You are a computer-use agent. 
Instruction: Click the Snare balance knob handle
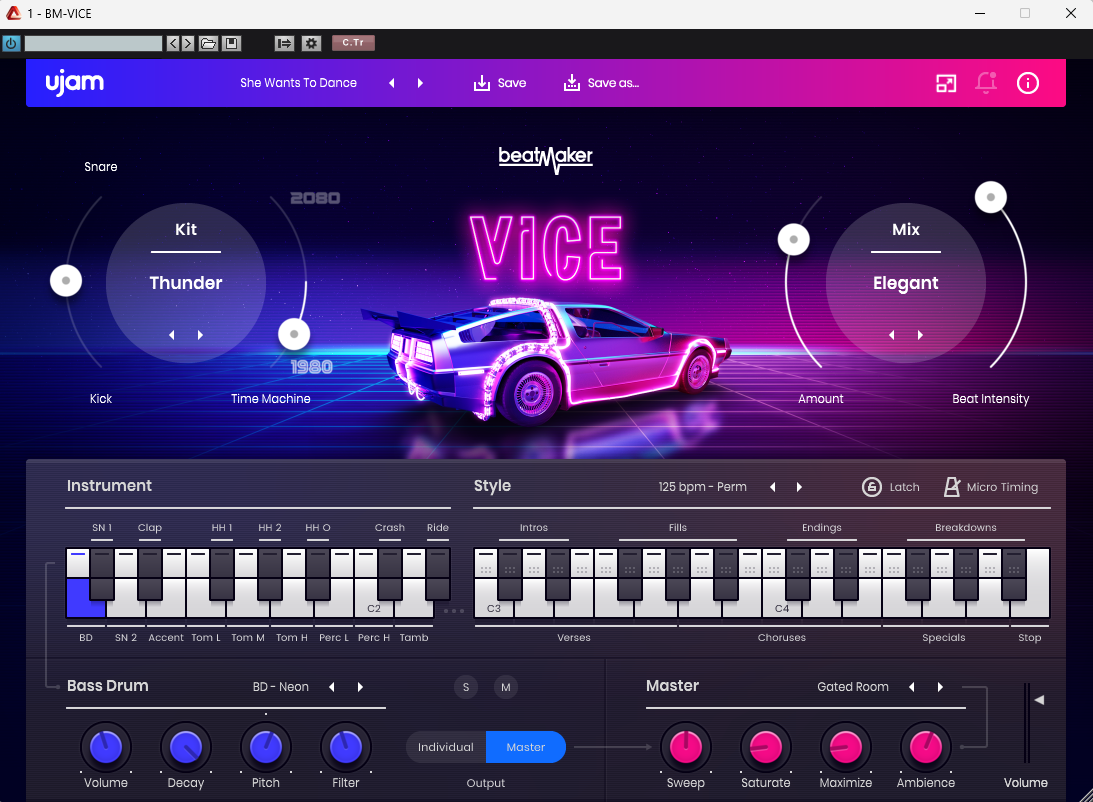coord(66,281)
